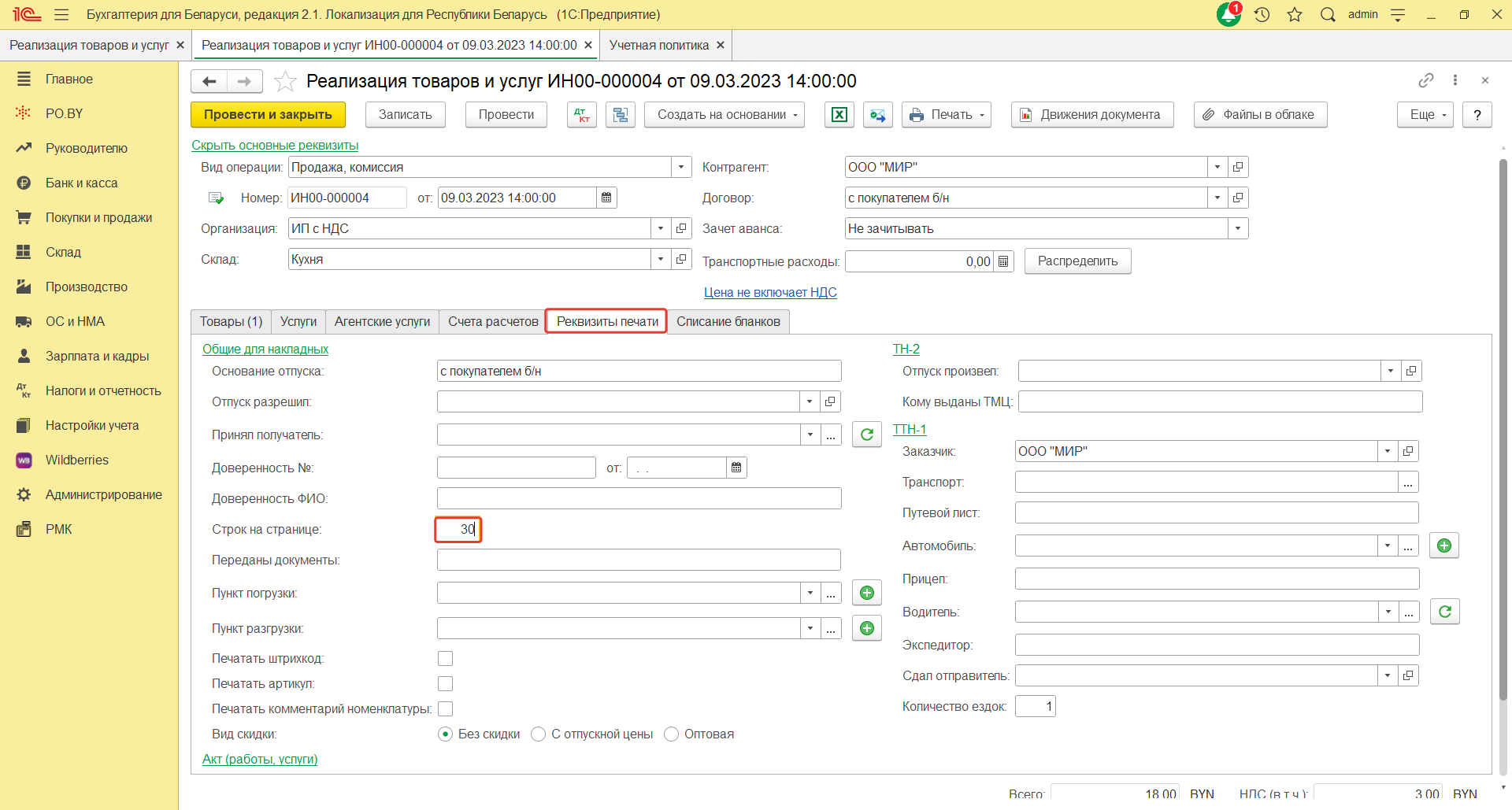Click the Цена не включает НДС link
The image size is (1512, 810).
(769, 292)
